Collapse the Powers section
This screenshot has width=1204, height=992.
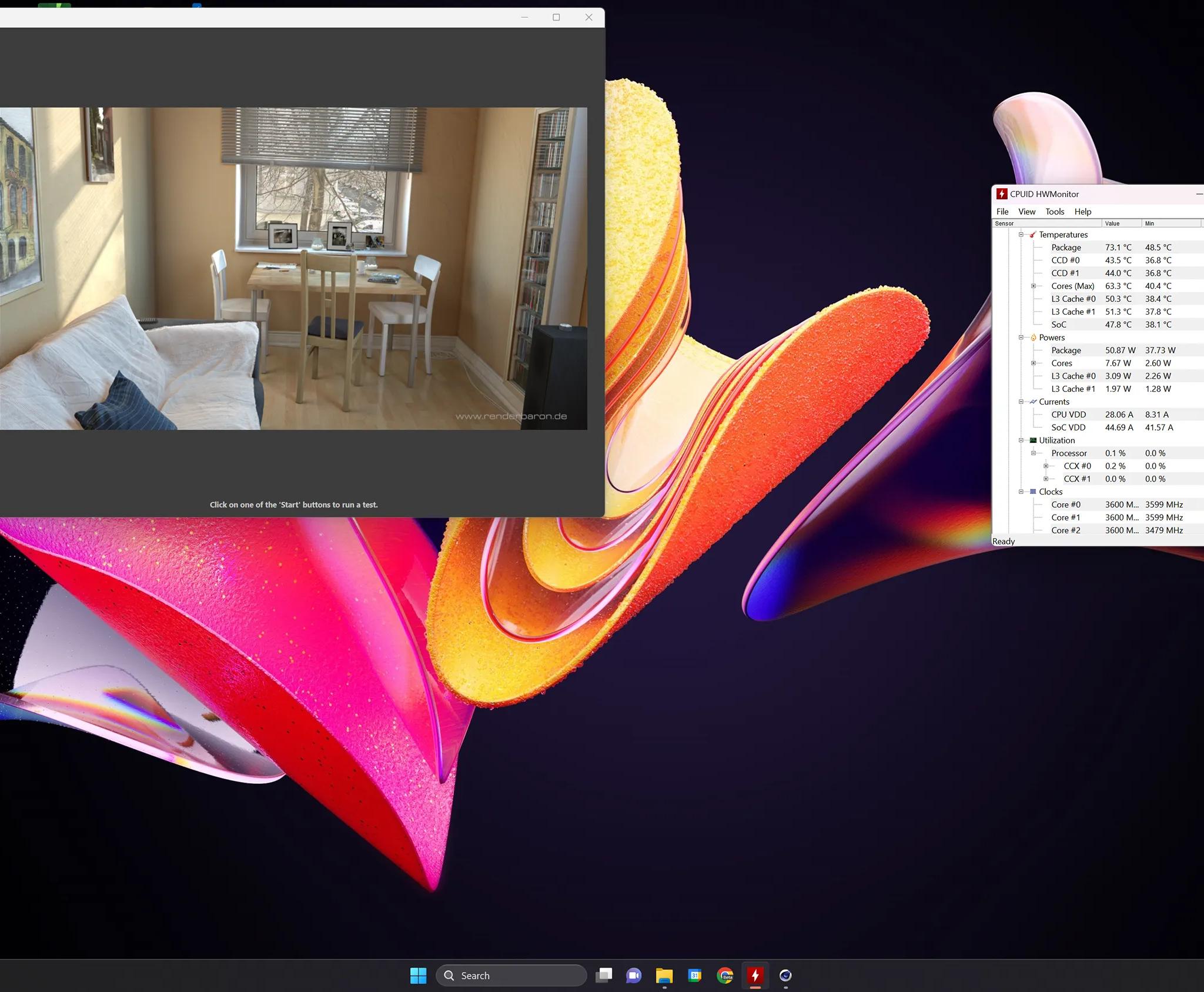click(x=1021, y=338)
